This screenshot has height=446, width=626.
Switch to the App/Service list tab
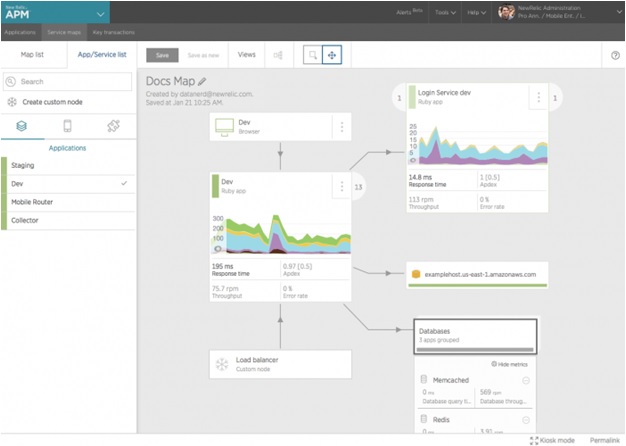click(x=102, y=55)
